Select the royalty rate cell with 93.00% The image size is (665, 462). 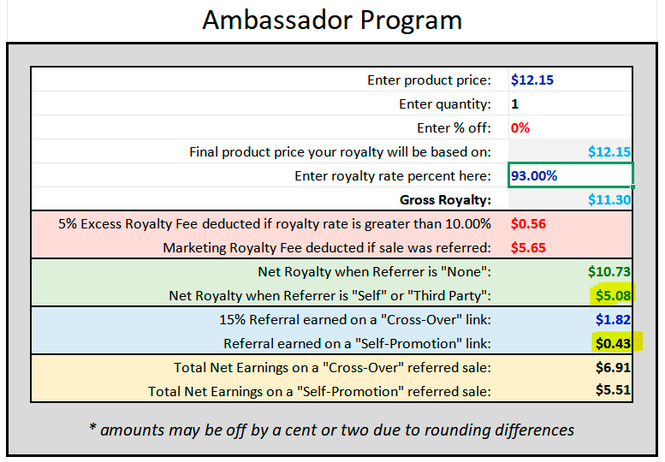pos(570,175)
